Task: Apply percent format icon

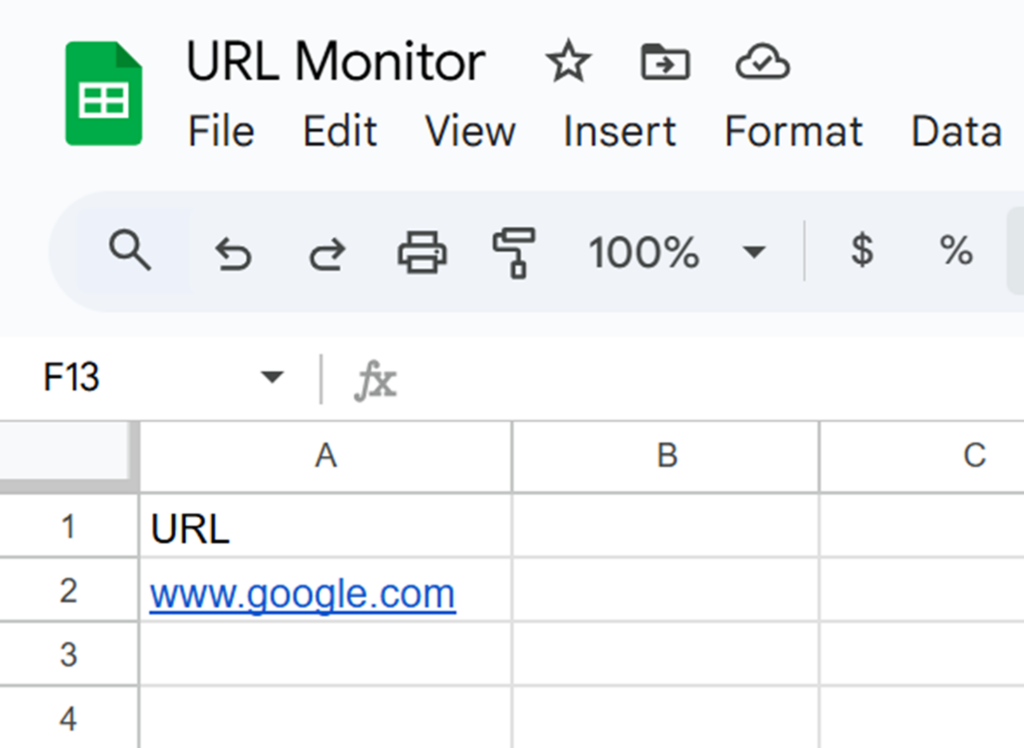Action: [954, 252]
